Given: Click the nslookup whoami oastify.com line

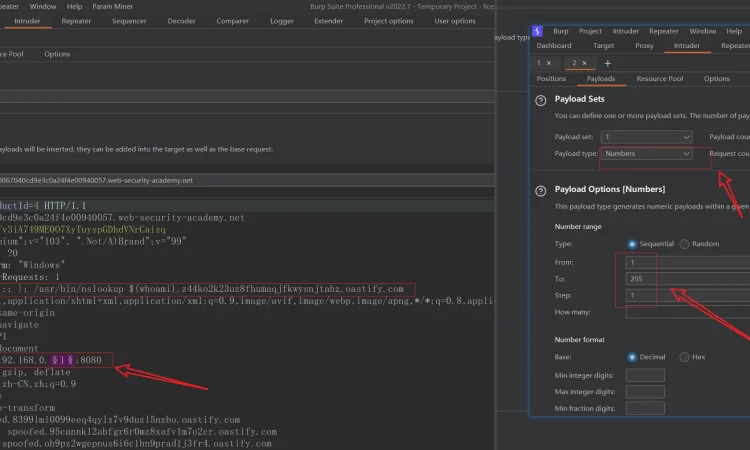Looking at the screenshot, I should pos(202,289).
